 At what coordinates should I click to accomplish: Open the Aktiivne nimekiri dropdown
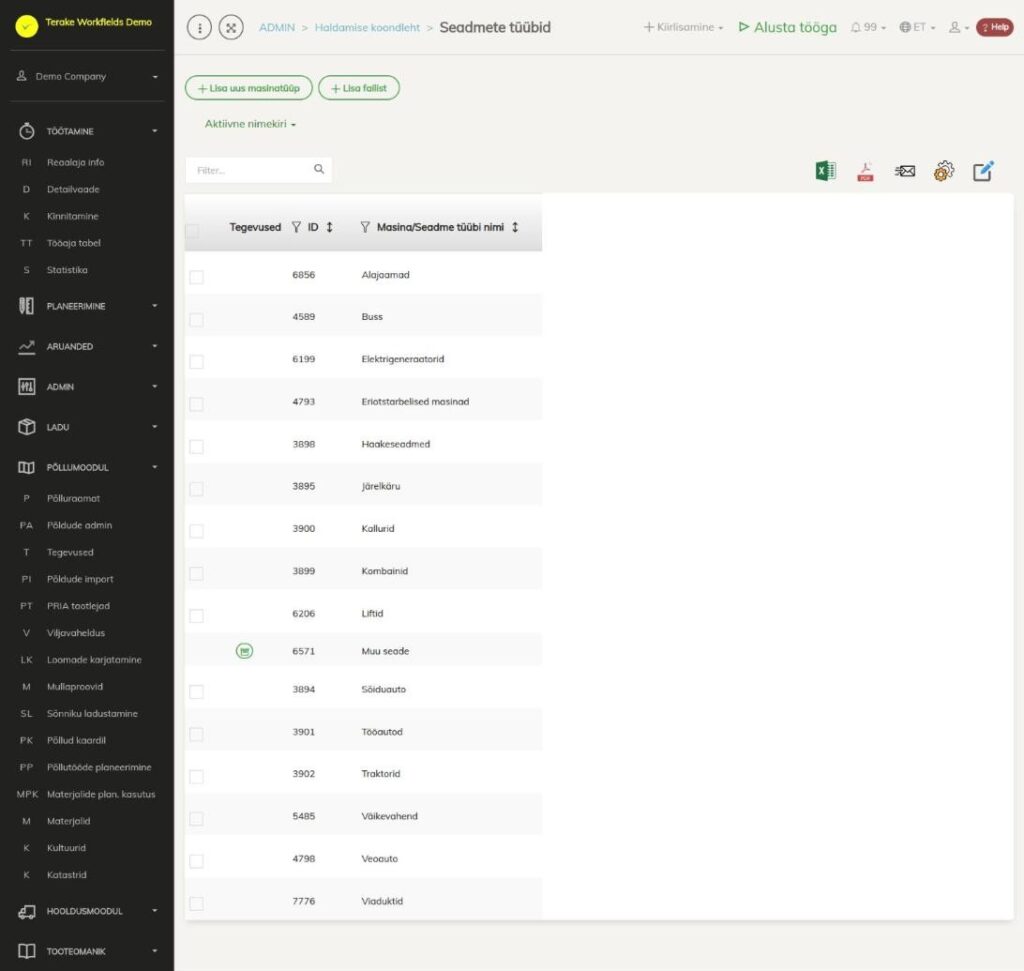(x=250, y=124)
